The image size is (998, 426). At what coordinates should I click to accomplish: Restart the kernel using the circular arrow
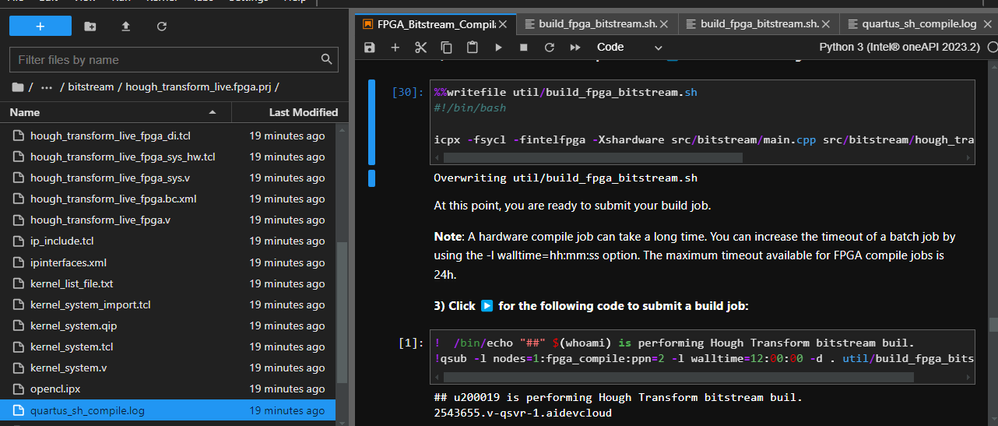coord(548,47)
